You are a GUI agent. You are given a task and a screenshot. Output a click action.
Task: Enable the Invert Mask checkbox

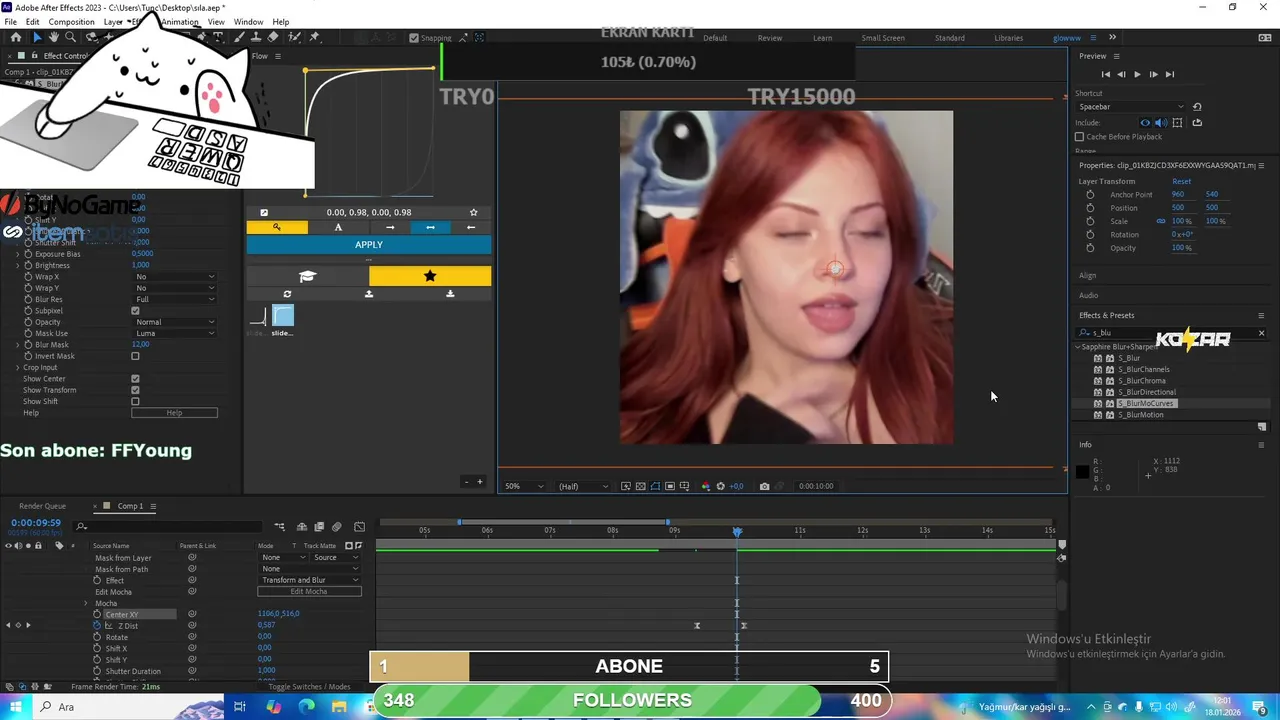(135, 356)
